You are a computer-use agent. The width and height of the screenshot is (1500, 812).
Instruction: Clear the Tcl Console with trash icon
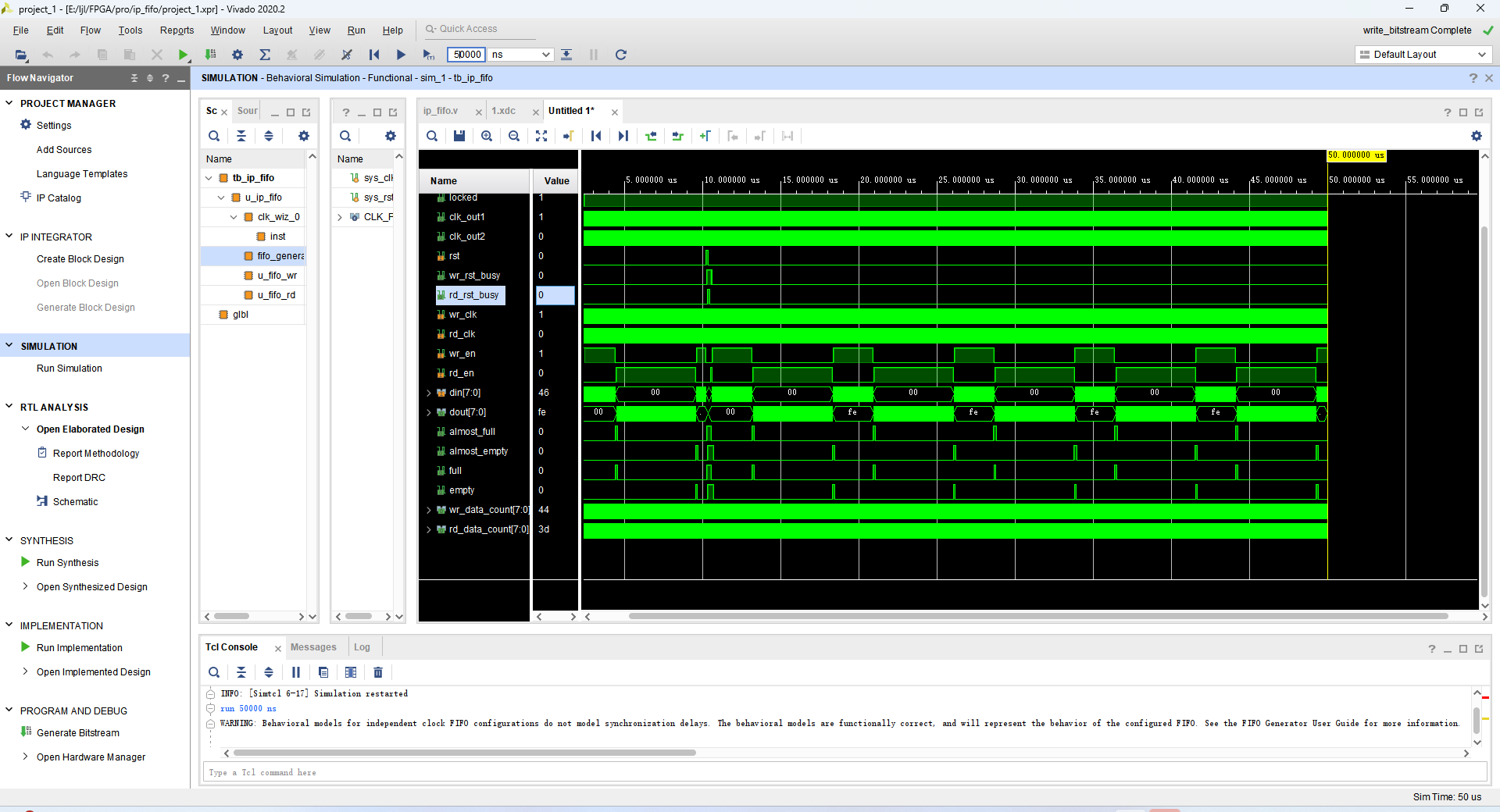(378, 672)
